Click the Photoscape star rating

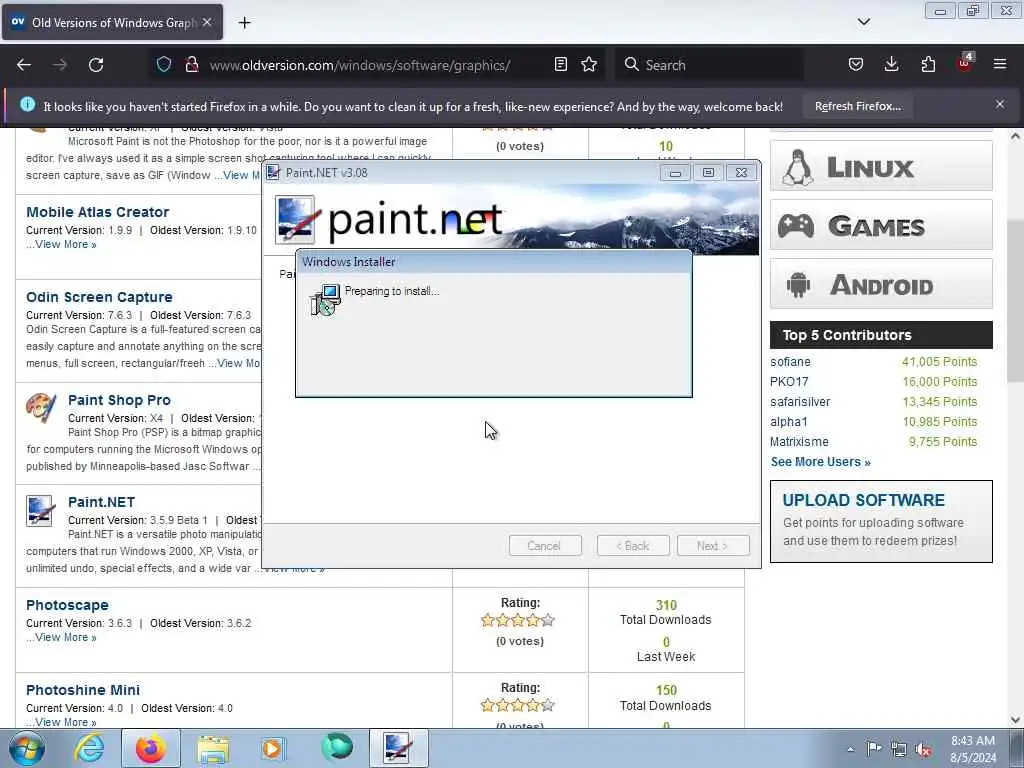tap(518, 620)
